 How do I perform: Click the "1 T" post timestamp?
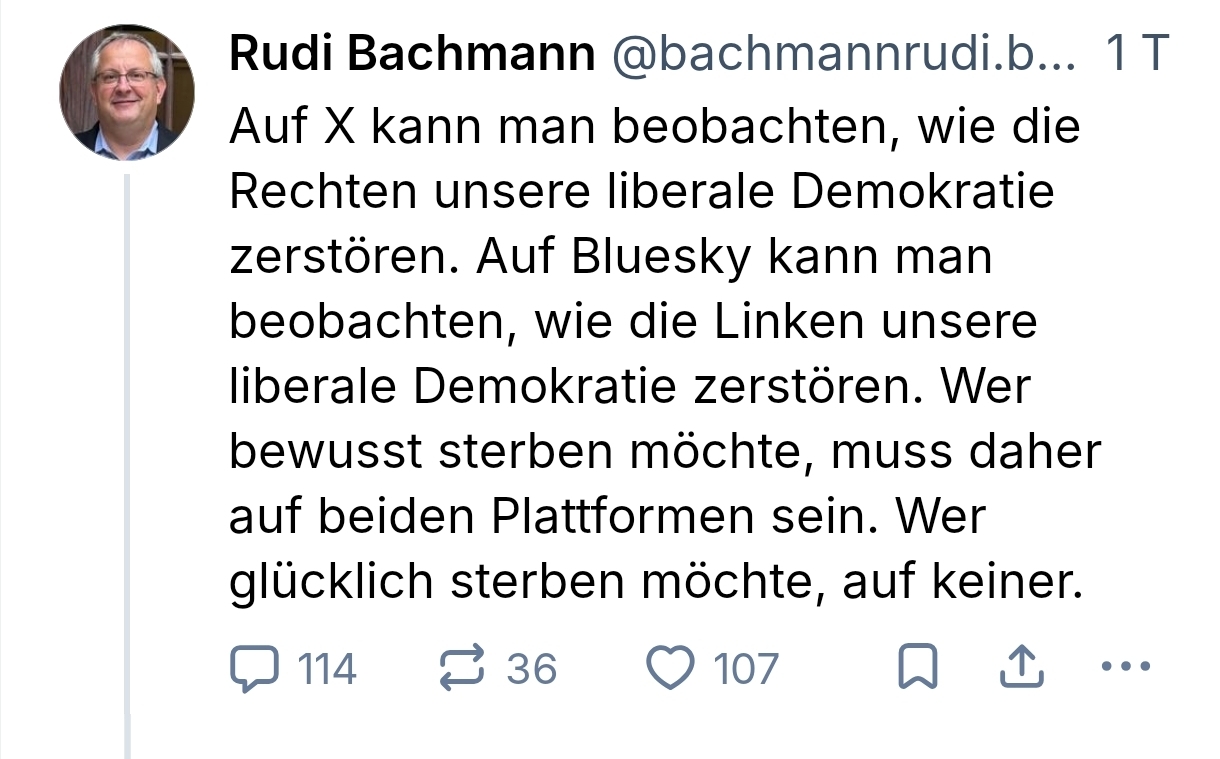coord(1137,56)
